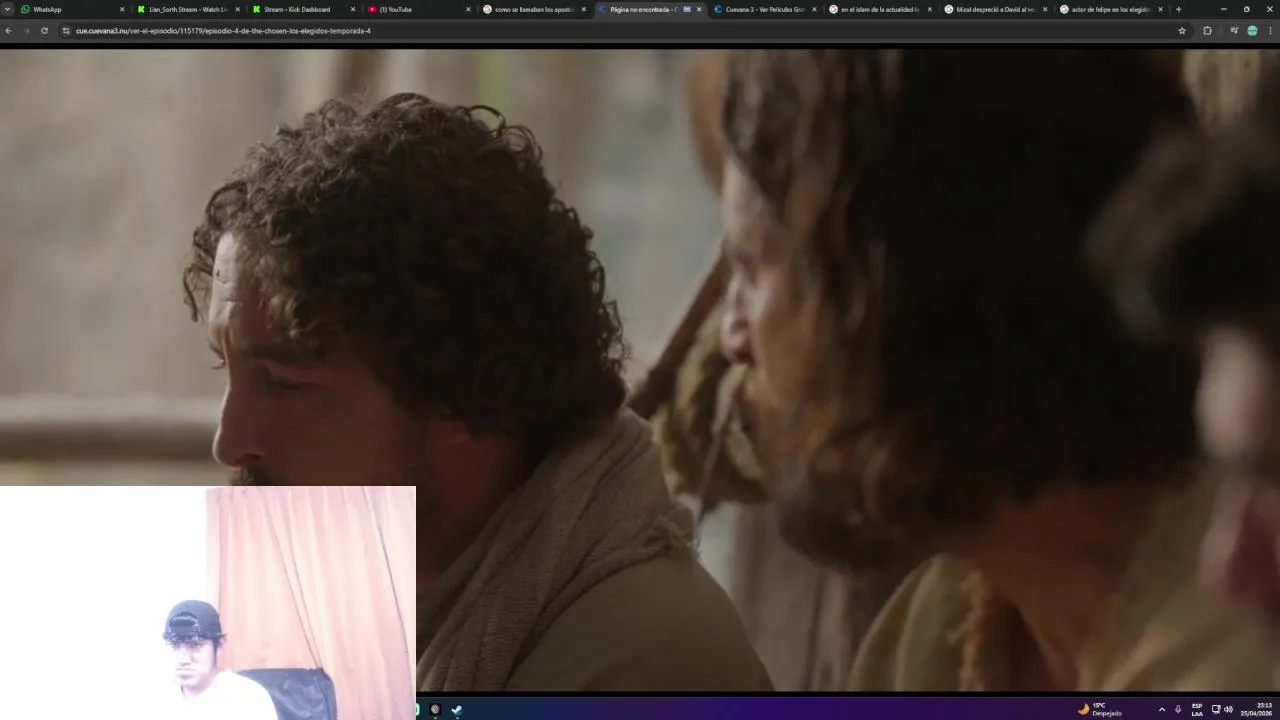
Task: Close the 'en el islam' tab
Action: pos(930,9)
